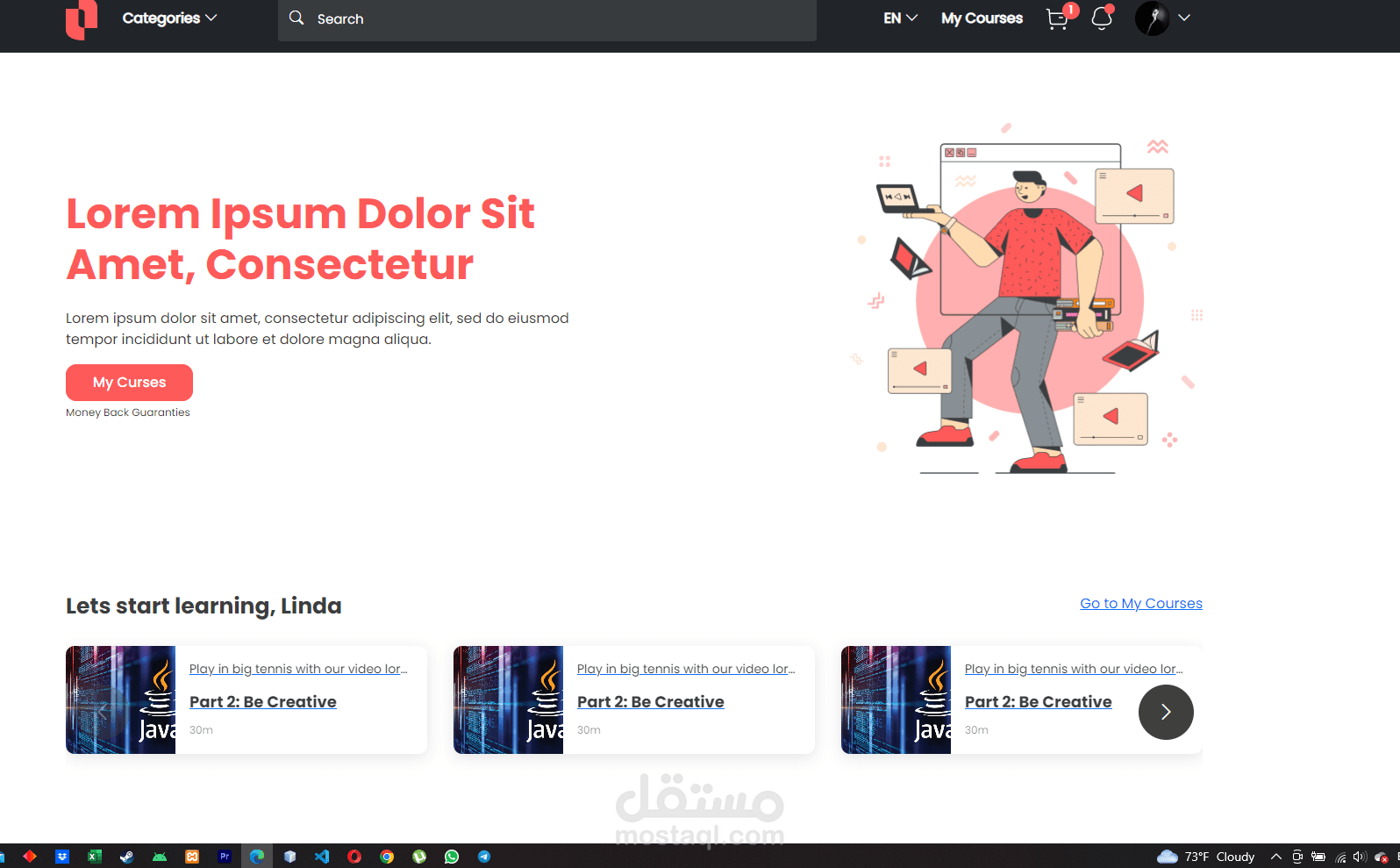Click the volume speaker tray icon
Image resolution: width=1400 pixels, height=868 pixels.
click(1360, 857)
